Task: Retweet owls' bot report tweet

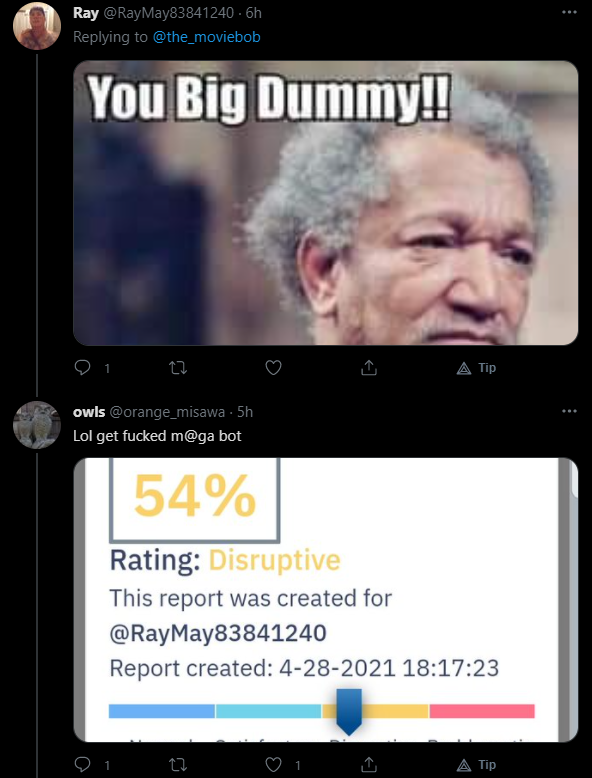Action: [x=178, y=765]
